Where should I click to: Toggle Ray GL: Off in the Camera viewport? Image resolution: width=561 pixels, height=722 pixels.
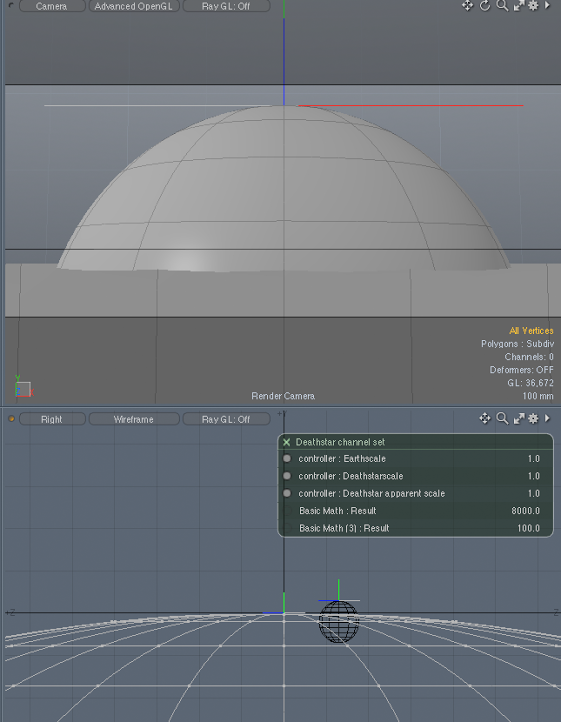[x=226, y=6]
